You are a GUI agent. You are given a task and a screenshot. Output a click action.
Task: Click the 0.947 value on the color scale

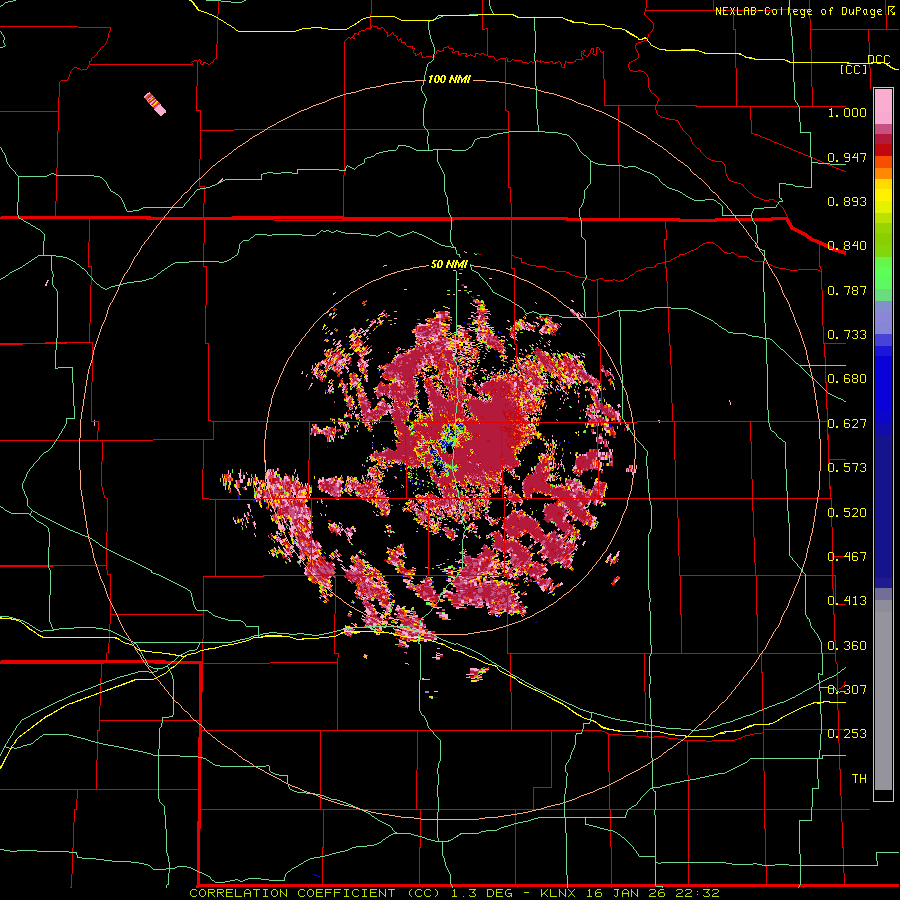pos(847,157)
